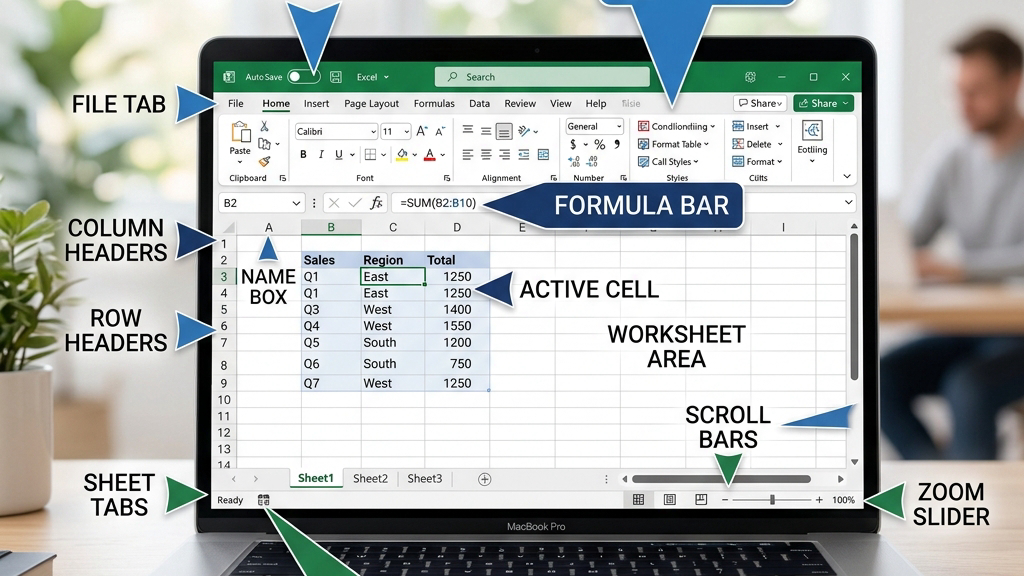This screenshot has height=576, width=1024.
Task: Click the save icon in title bar
Action: click(336, 77)
